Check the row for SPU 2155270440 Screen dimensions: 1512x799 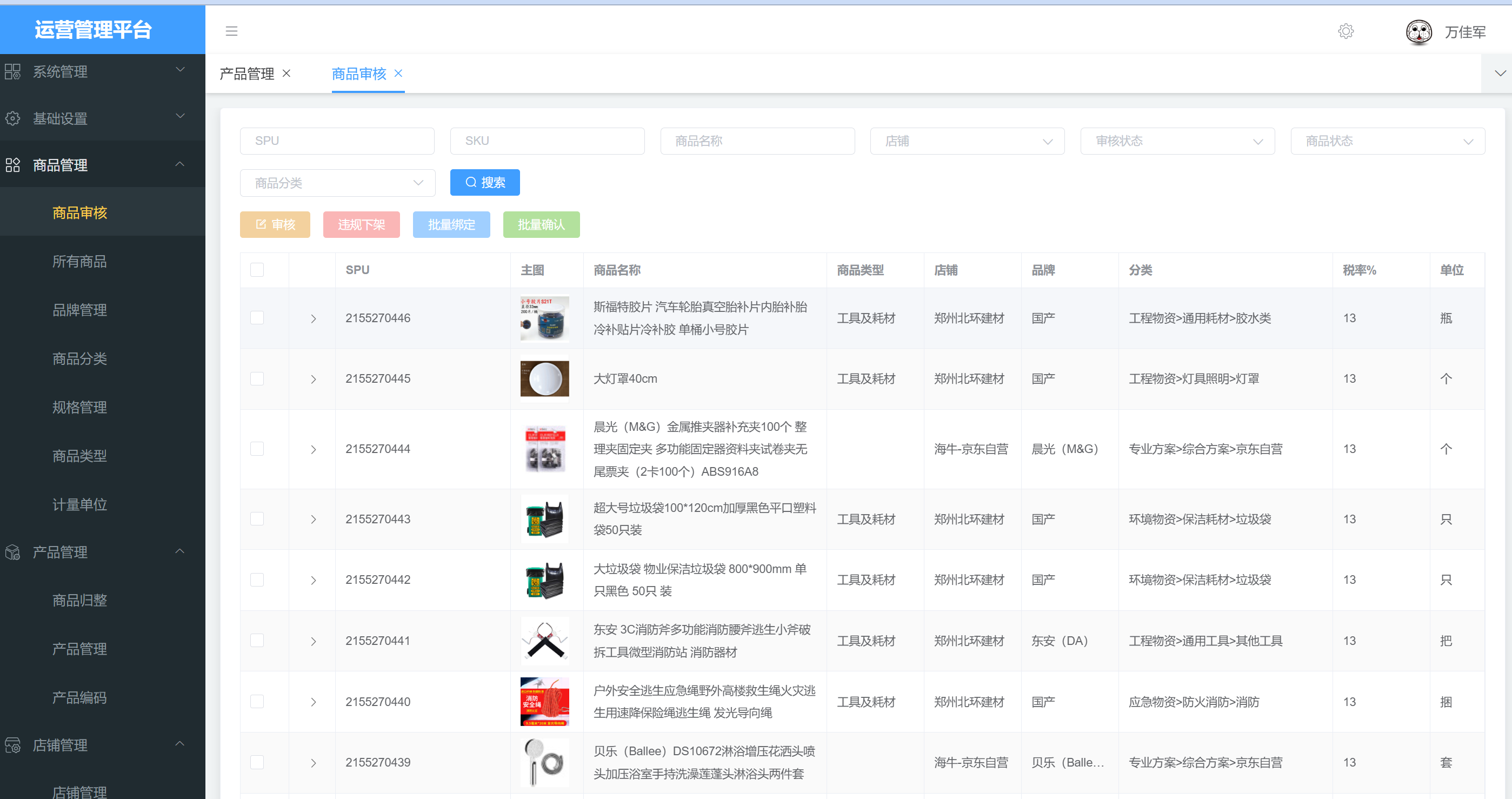pos(257,701)
